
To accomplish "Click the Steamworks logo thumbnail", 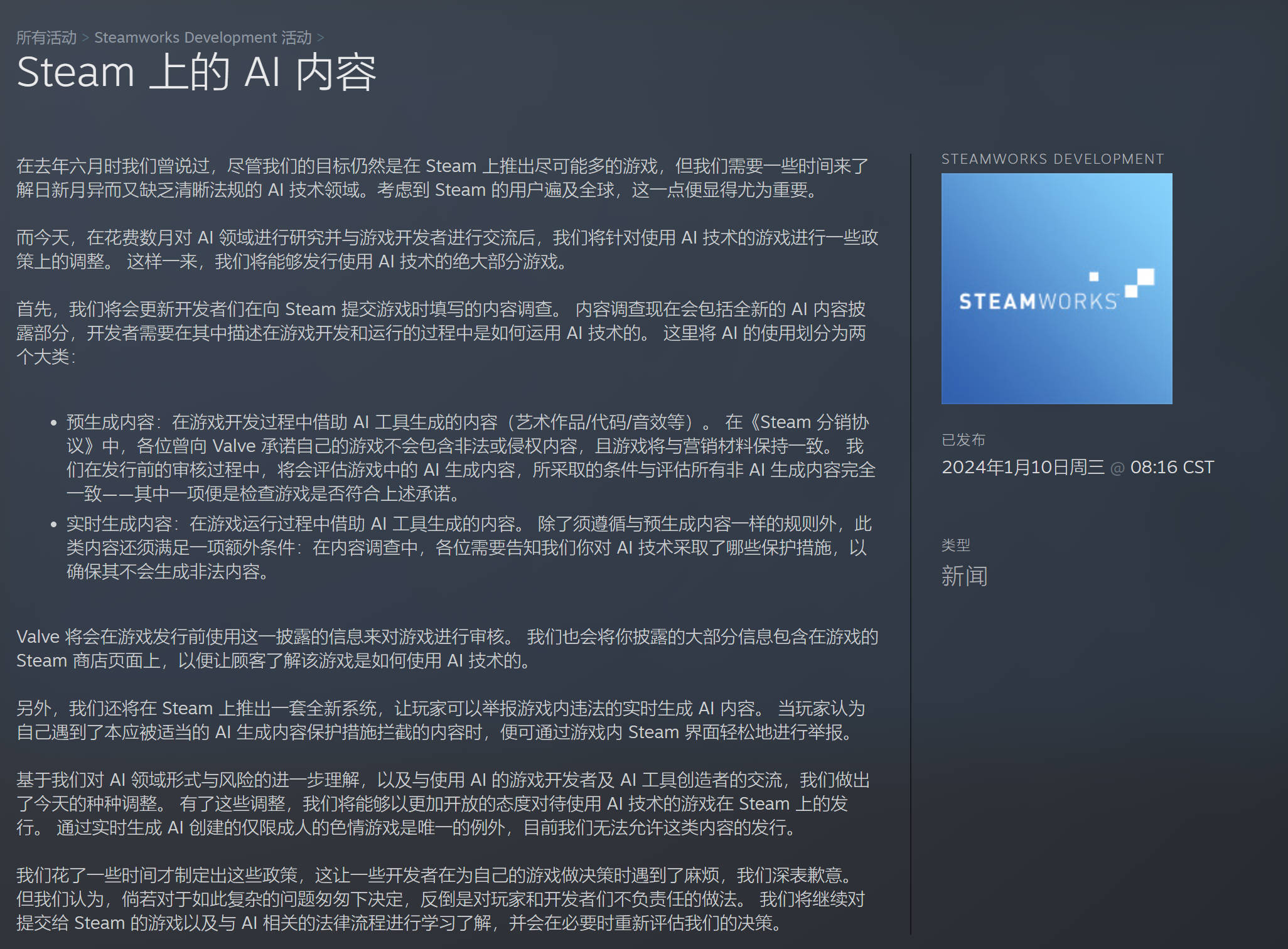I will click(x=1056, y=289).
